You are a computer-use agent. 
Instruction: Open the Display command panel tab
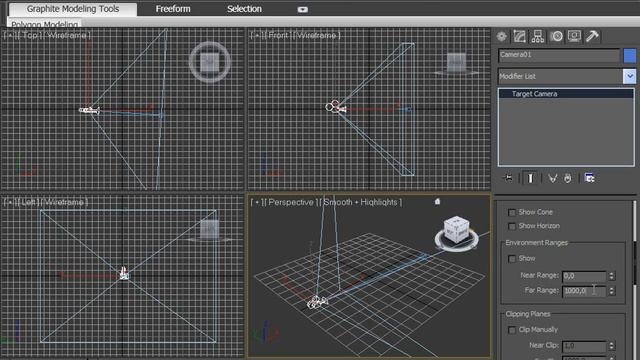[x=574, y=36]
